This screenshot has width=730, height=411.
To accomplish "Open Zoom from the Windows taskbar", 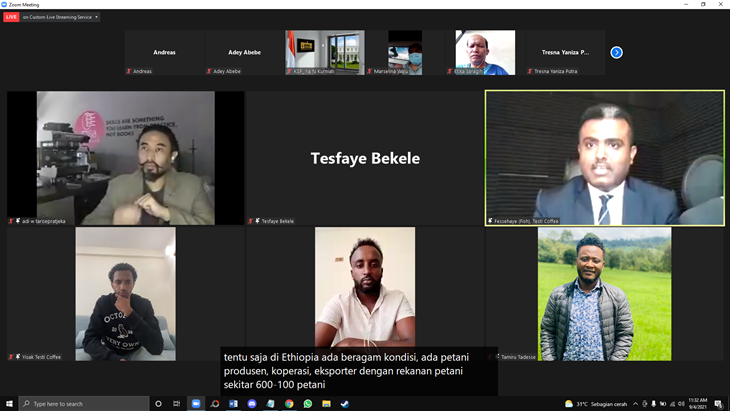I will [x=196, y=404].
